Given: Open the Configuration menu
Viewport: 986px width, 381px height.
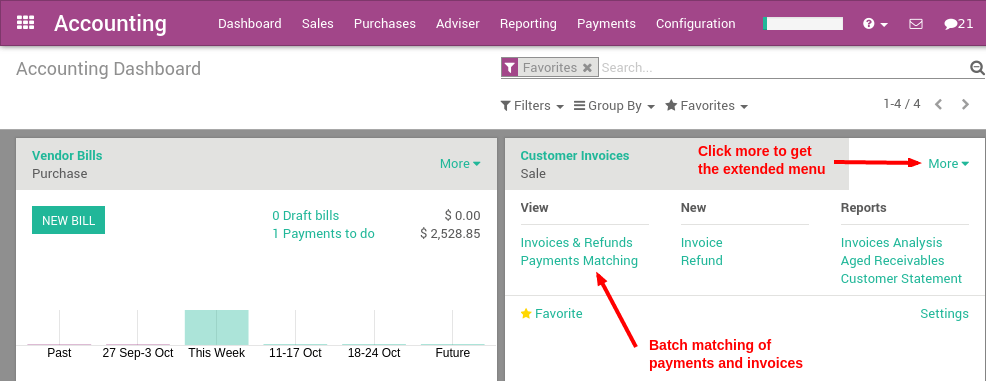Looking at the screenshot, I should [x=695, y=23].
